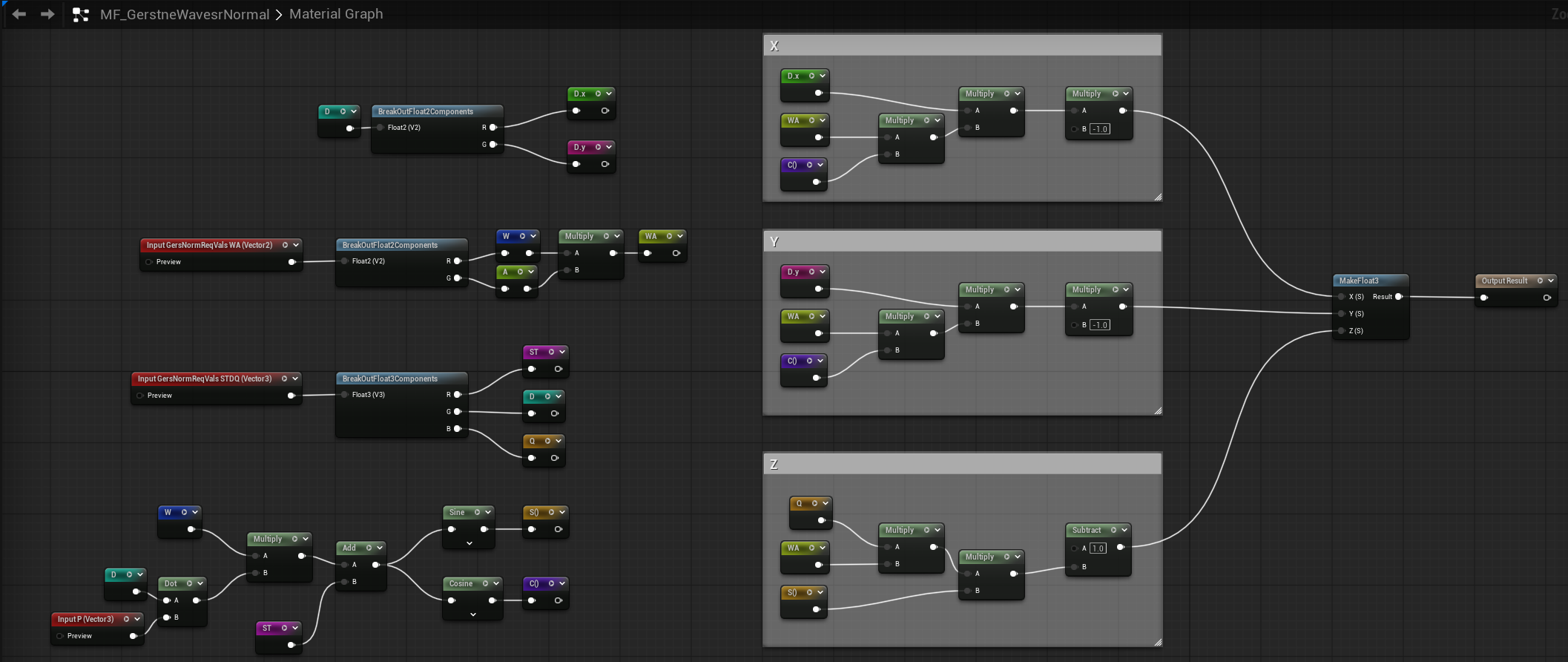
Task: Click the preview icon on the green A node
Action: 520,272
